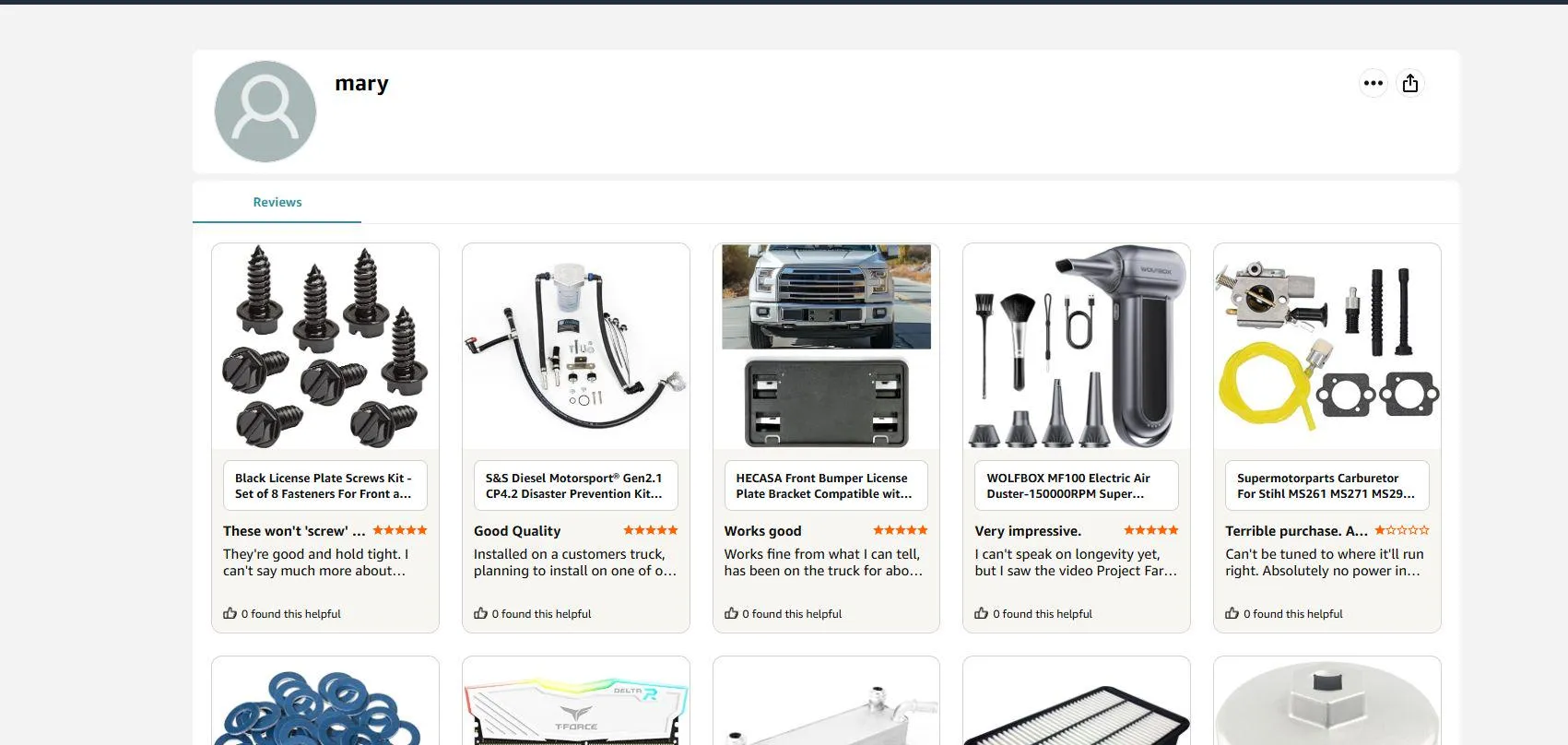Open the Supermotorparts Carburetor product link
The height and width of the screenshot is (745, 1568).
(x=1327, y=486)
